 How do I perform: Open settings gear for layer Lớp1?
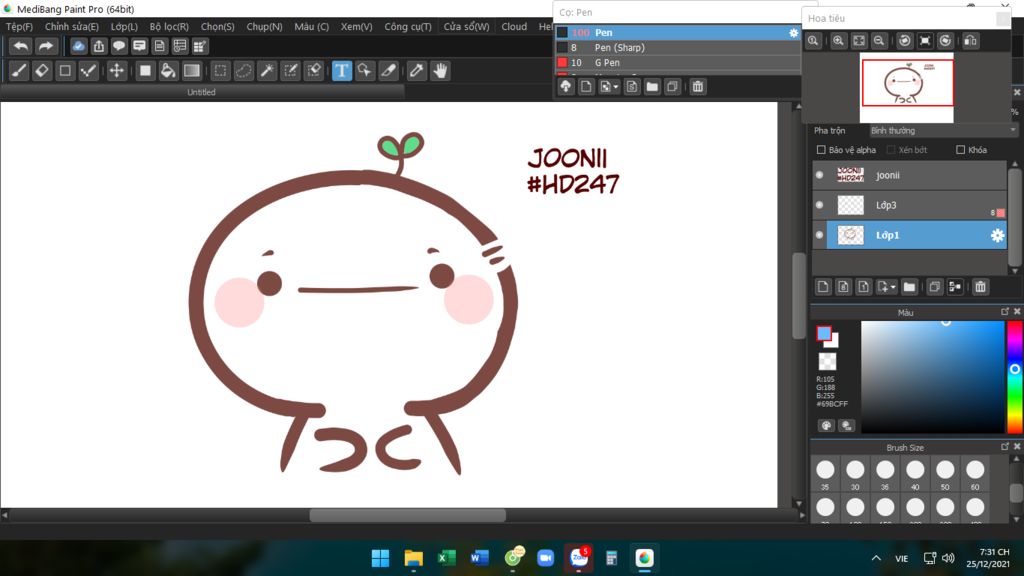pos(997,235)
